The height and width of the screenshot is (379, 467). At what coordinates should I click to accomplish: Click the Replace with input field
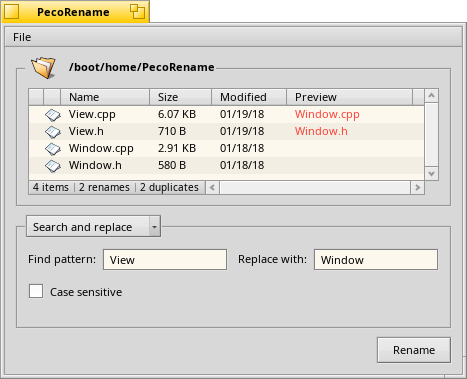click(376, 260)
